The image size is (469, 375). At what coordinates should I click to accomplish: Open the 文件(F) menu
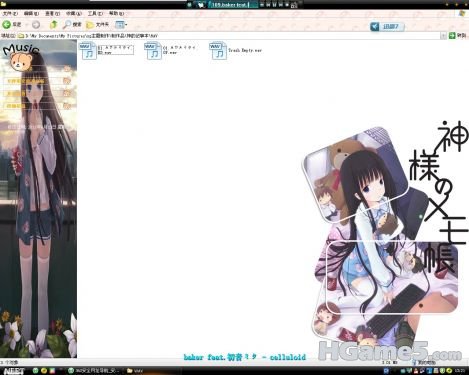[10, 14]
